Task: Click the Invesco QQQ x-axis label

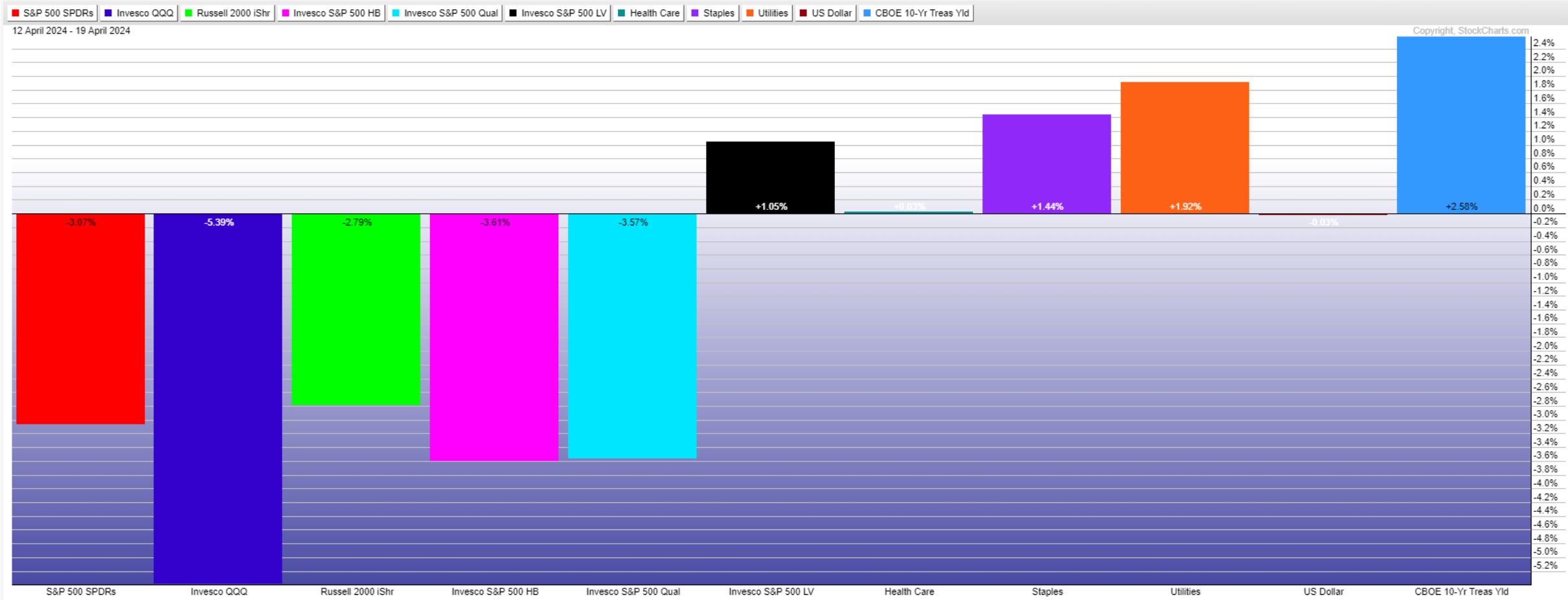Action: click(x=219, y=592)
